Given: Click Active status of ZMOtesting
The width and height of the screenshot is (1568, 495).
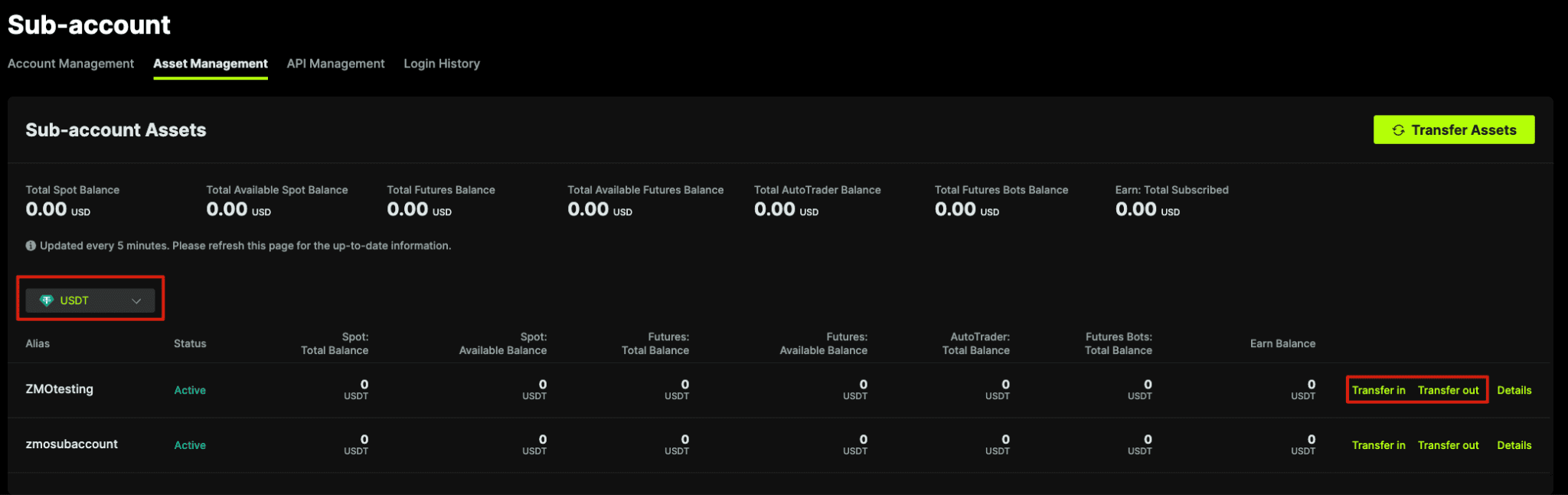Looking at the screenshot, I should click(190, 390).
